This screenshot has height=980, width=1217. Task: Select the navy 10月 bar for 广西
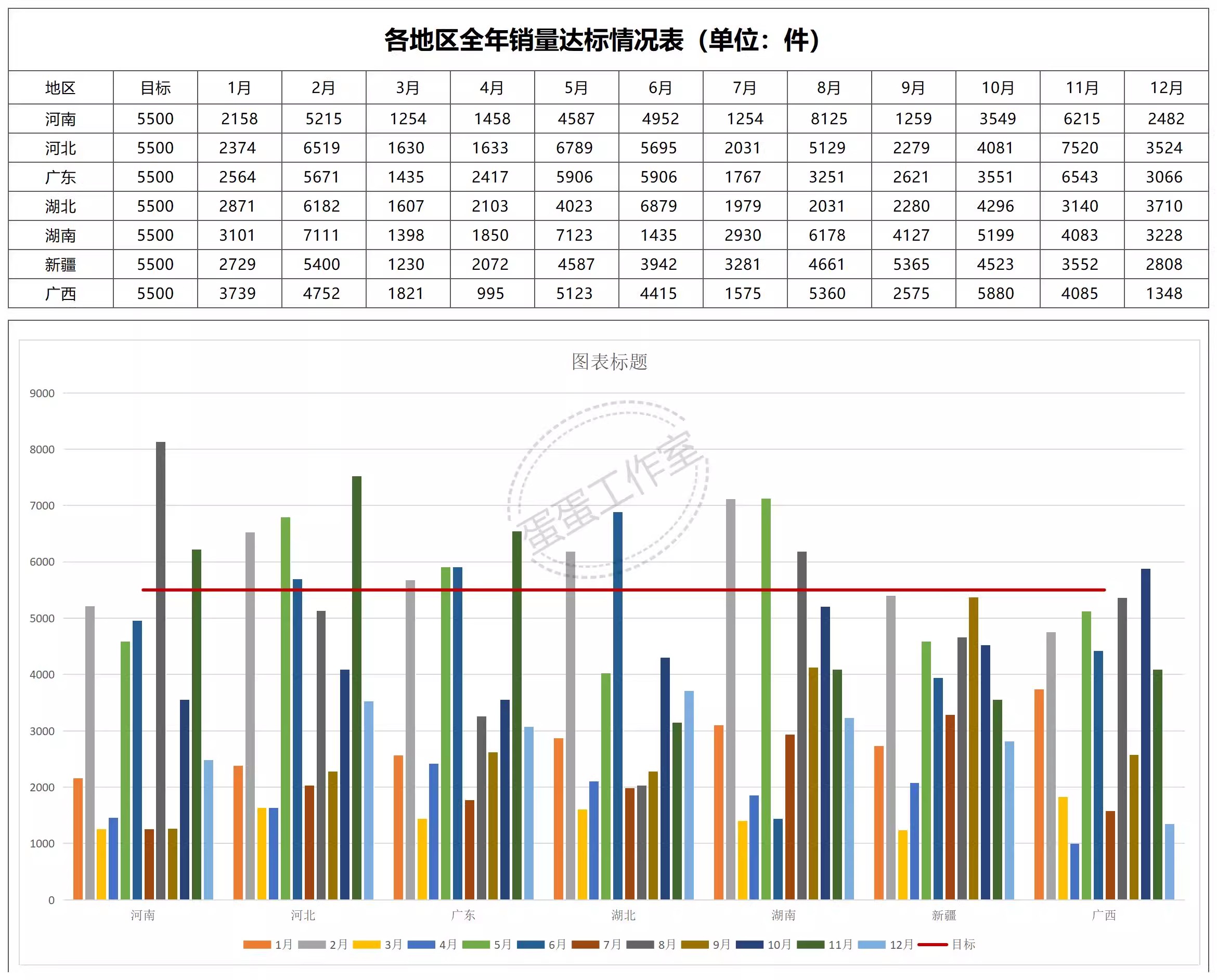tap(1146, 734)
